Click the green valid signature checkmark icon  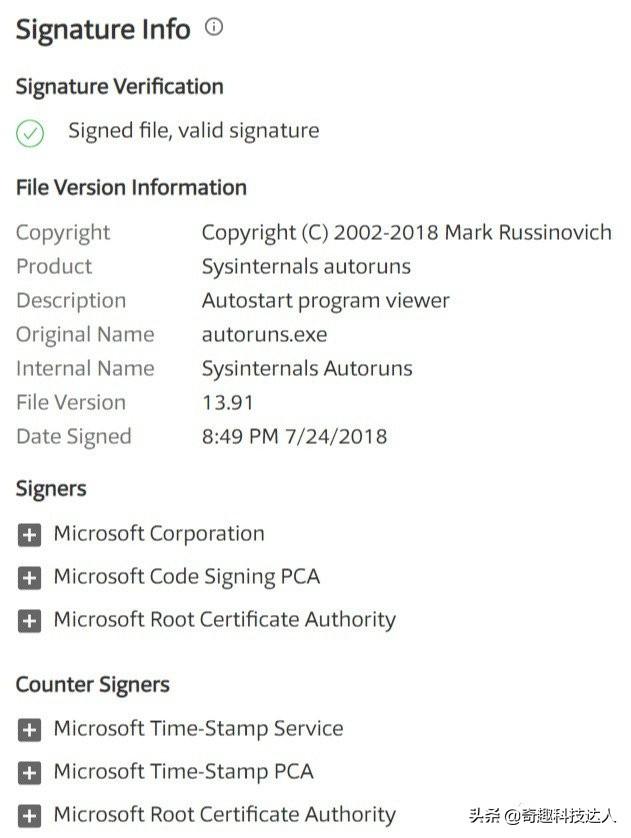coord(30,133)
